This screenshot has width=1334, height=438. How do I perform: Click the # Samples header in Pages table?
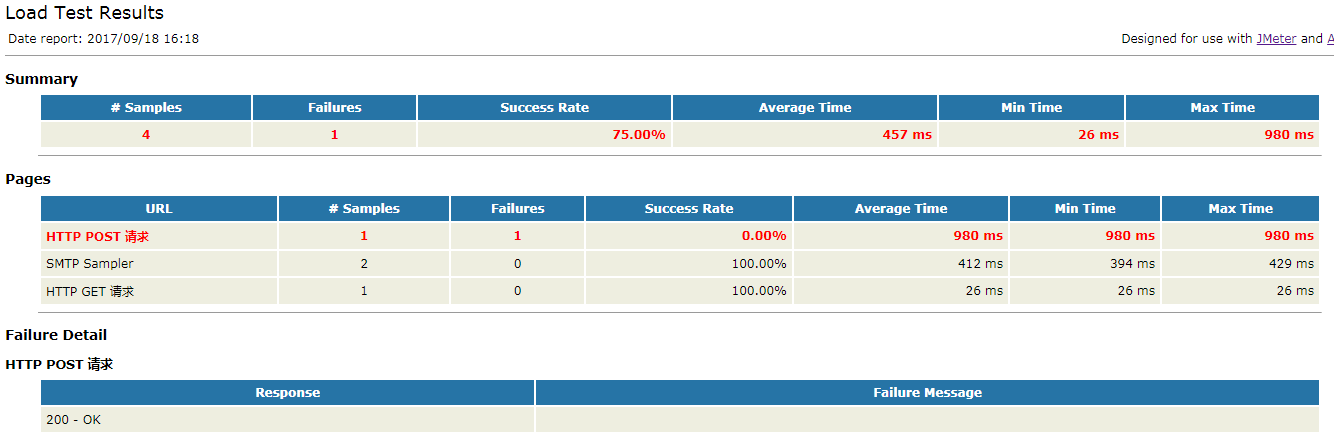click(x=364, y=209)
